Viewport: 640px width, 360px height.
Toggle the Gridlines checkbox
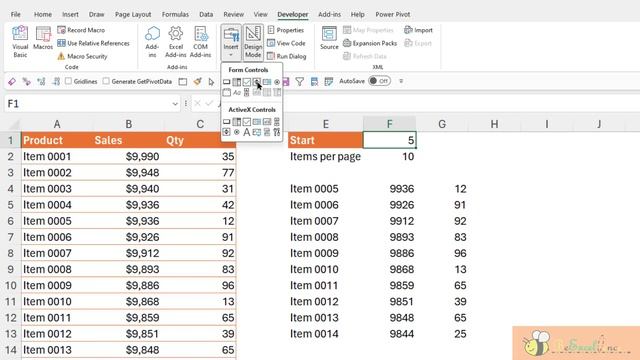pyautogui.click(x=68, y=81)
